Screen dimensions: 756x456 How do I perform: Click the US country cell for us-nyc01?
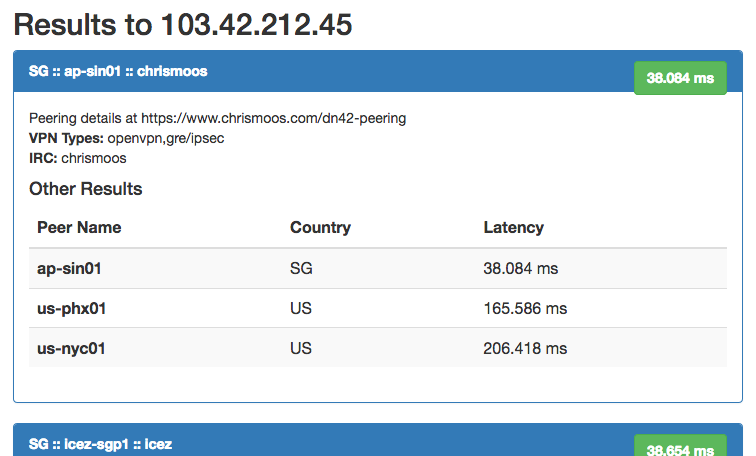click(x=301, y=349)
